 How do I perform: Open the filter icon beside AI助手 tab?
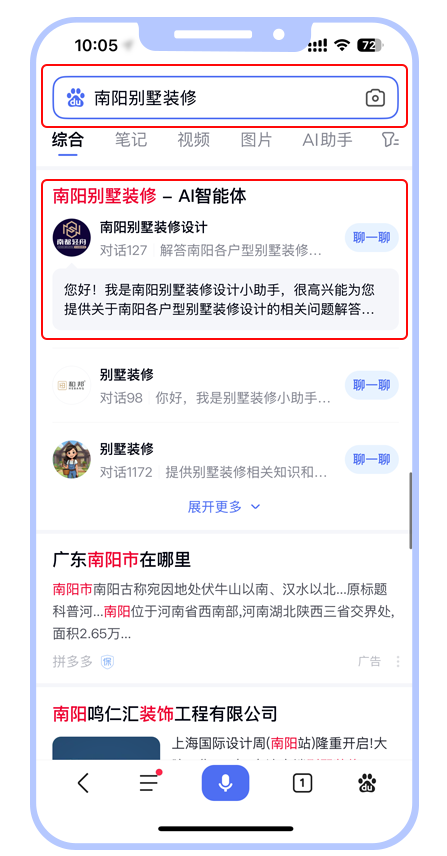(x=390, y=140)
